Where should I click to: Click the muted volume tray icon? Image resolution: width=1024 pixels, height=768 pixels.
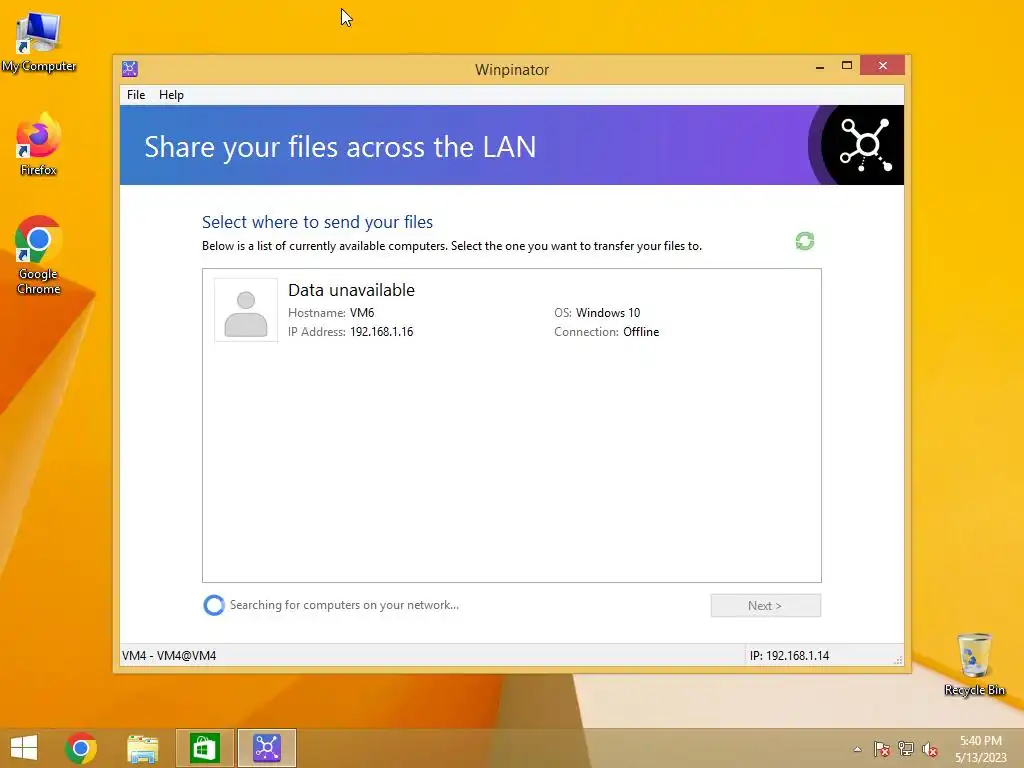point(930,749)
